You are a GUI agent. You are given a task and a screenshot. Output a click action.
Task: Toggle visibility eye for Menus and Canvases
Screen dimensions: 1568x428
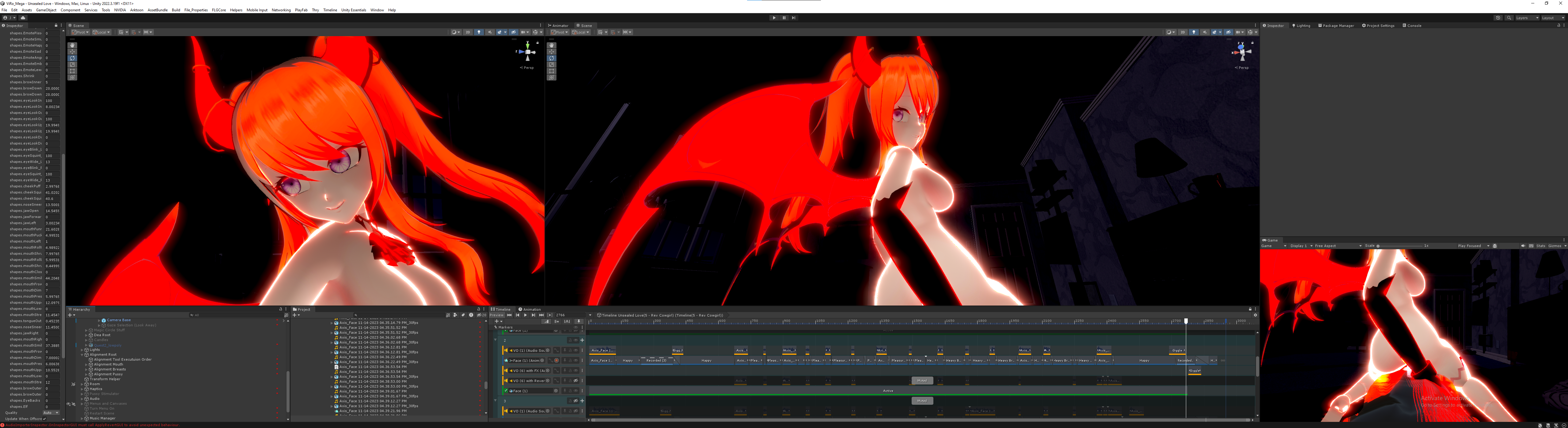tap(69, 404)
